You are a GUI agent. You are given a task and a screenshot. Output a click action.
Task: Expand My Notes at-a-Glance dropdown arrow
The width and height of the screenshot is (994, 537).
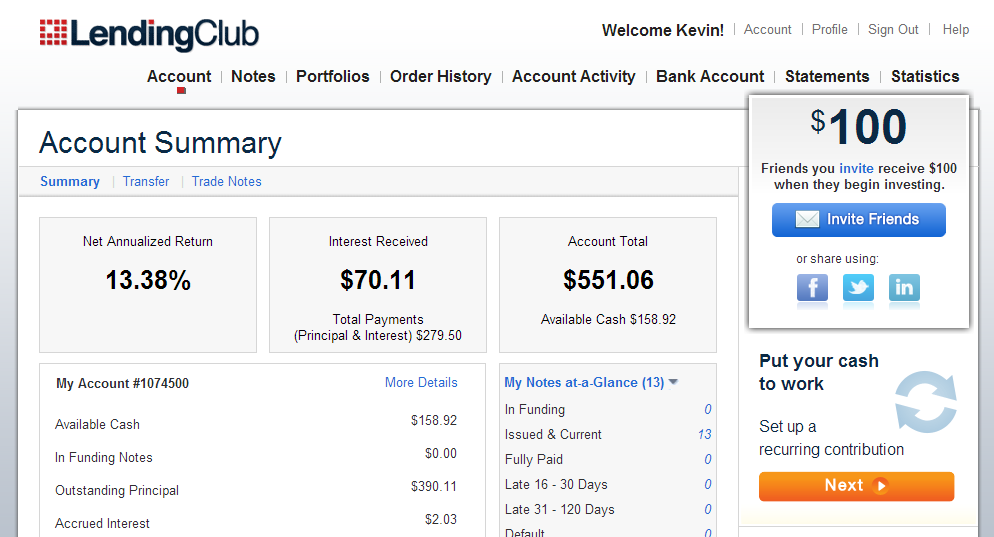click(673, 382)
